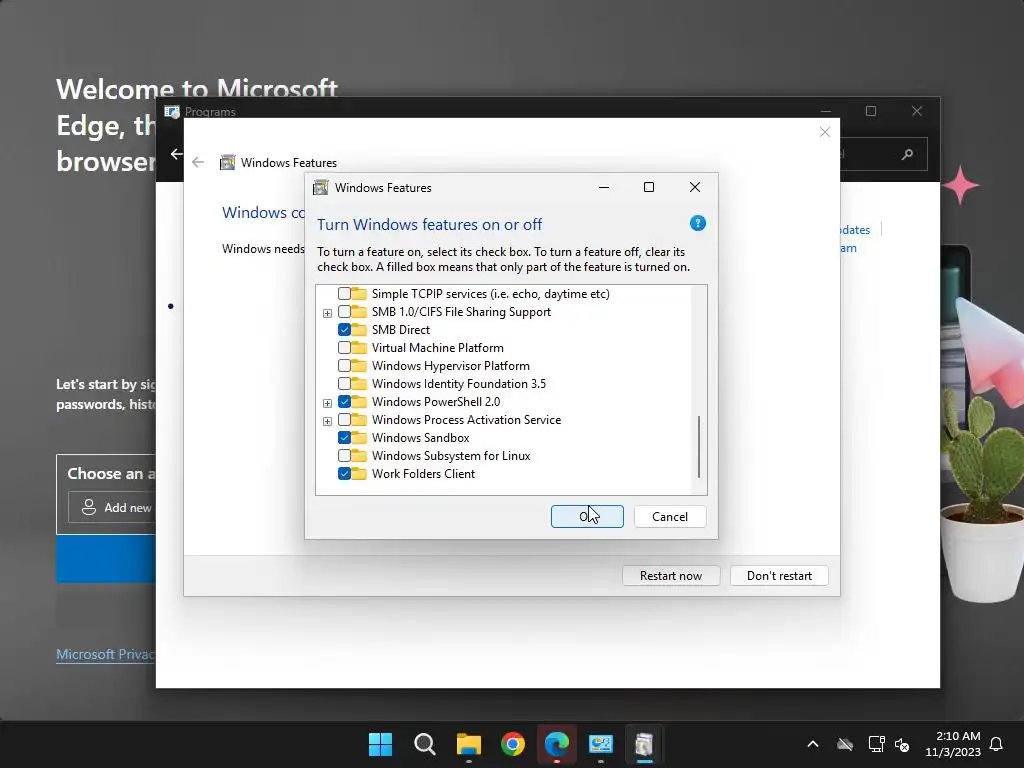Uncheck Windows PowerShell 2.0 checkbox

344,402
